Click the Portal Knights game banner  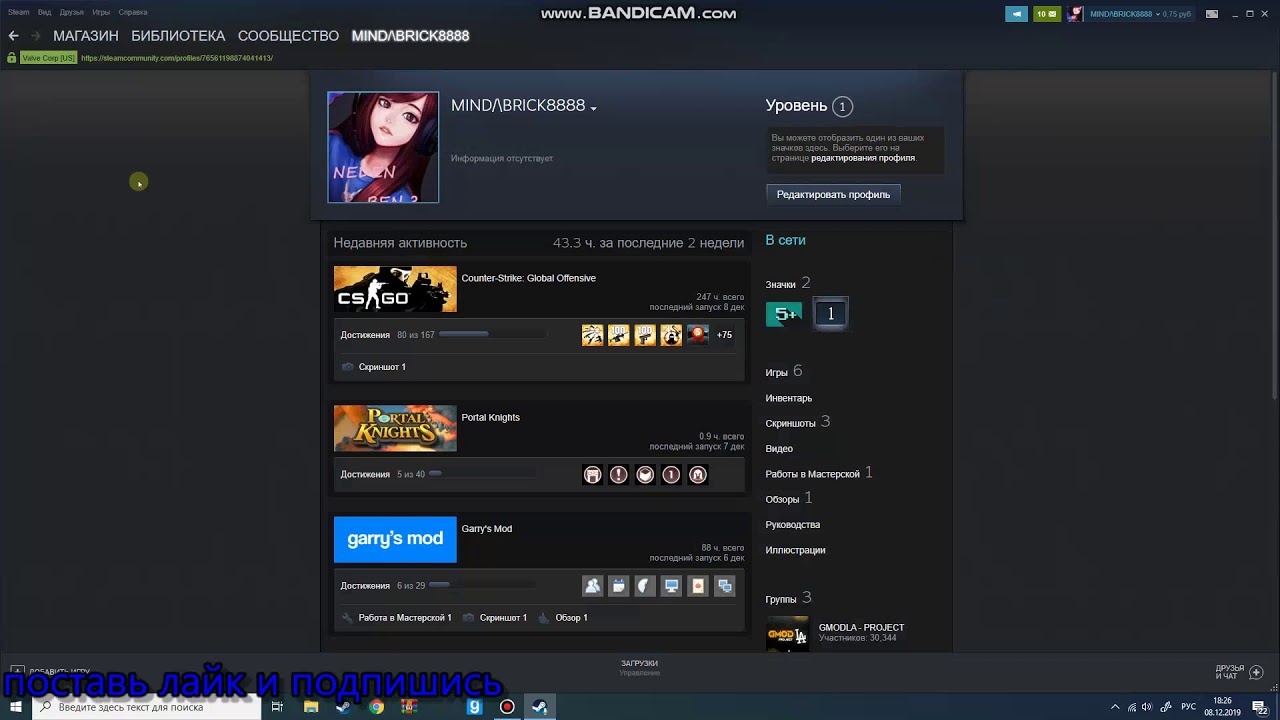click(395, 428)
